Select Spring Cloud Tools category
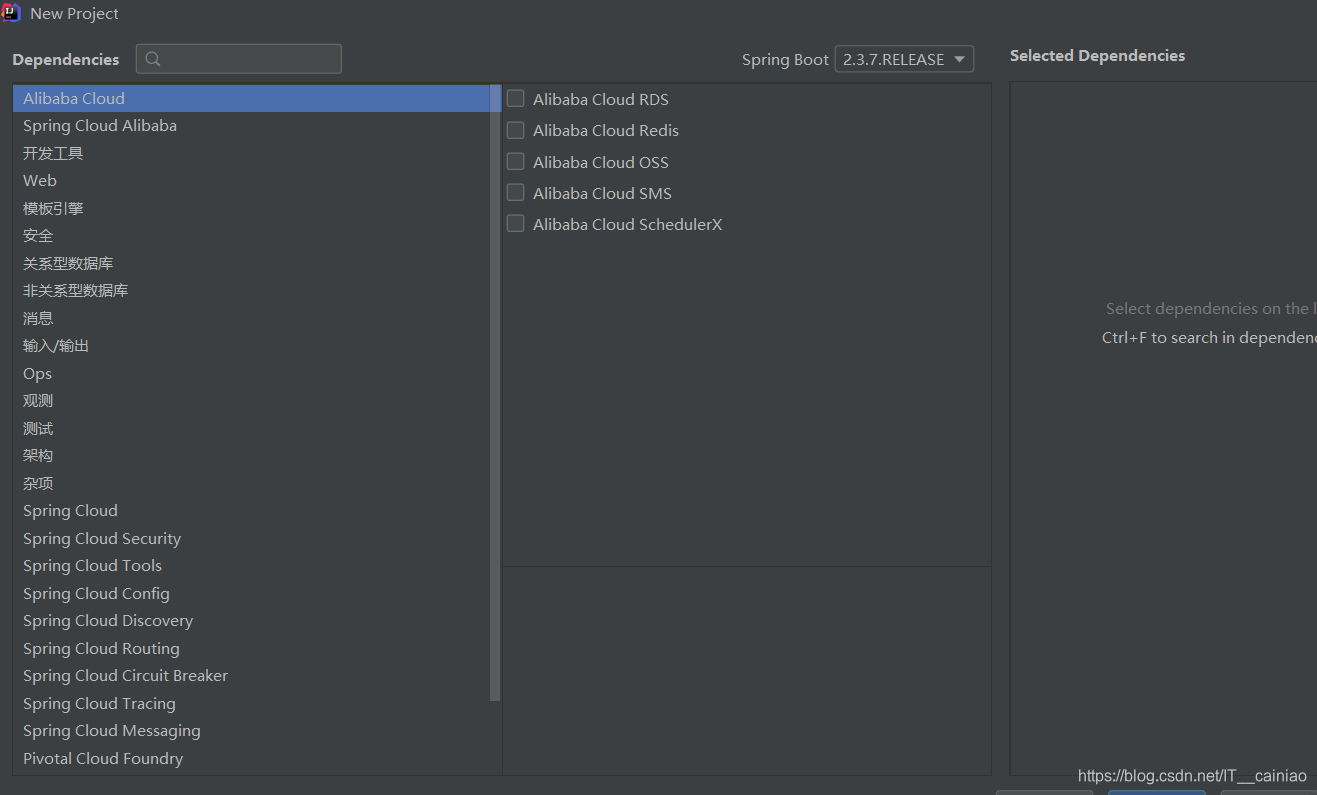The width and height of the screenshot is (1317, 795). (x=251, y=566)
